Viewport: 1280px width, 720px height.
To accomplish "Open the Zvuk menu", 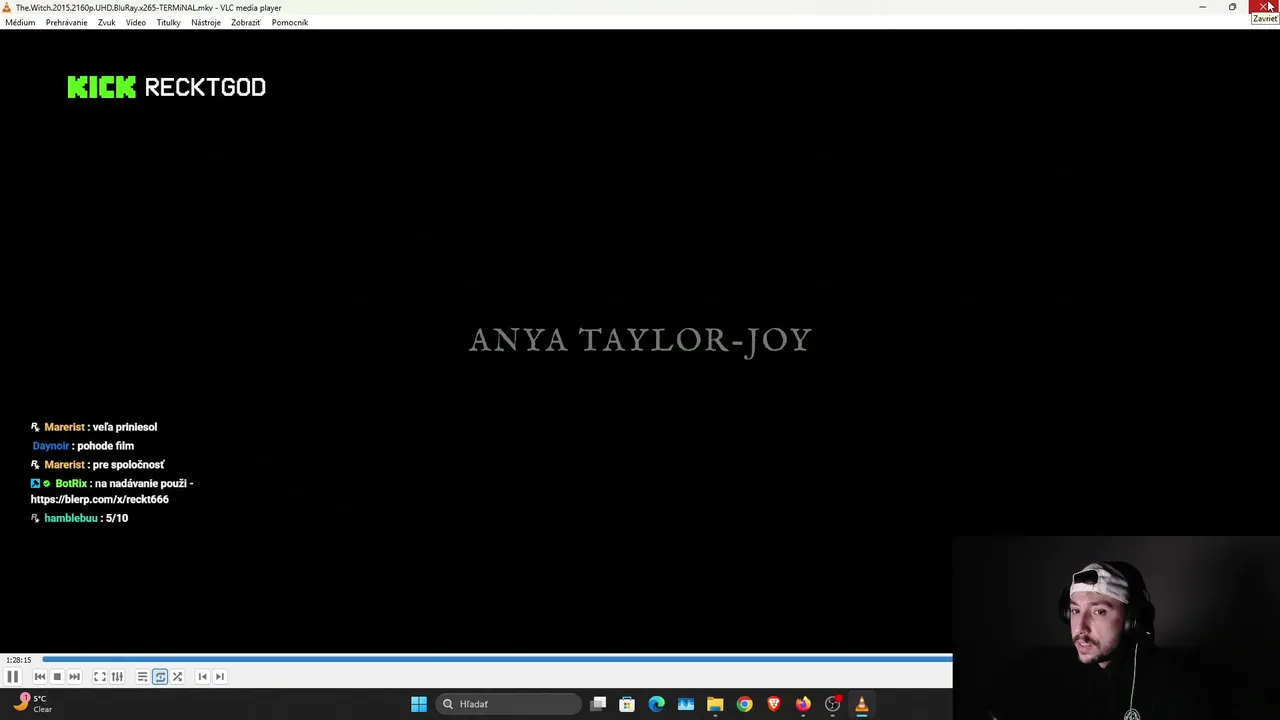I will click(x=106, y=22).
